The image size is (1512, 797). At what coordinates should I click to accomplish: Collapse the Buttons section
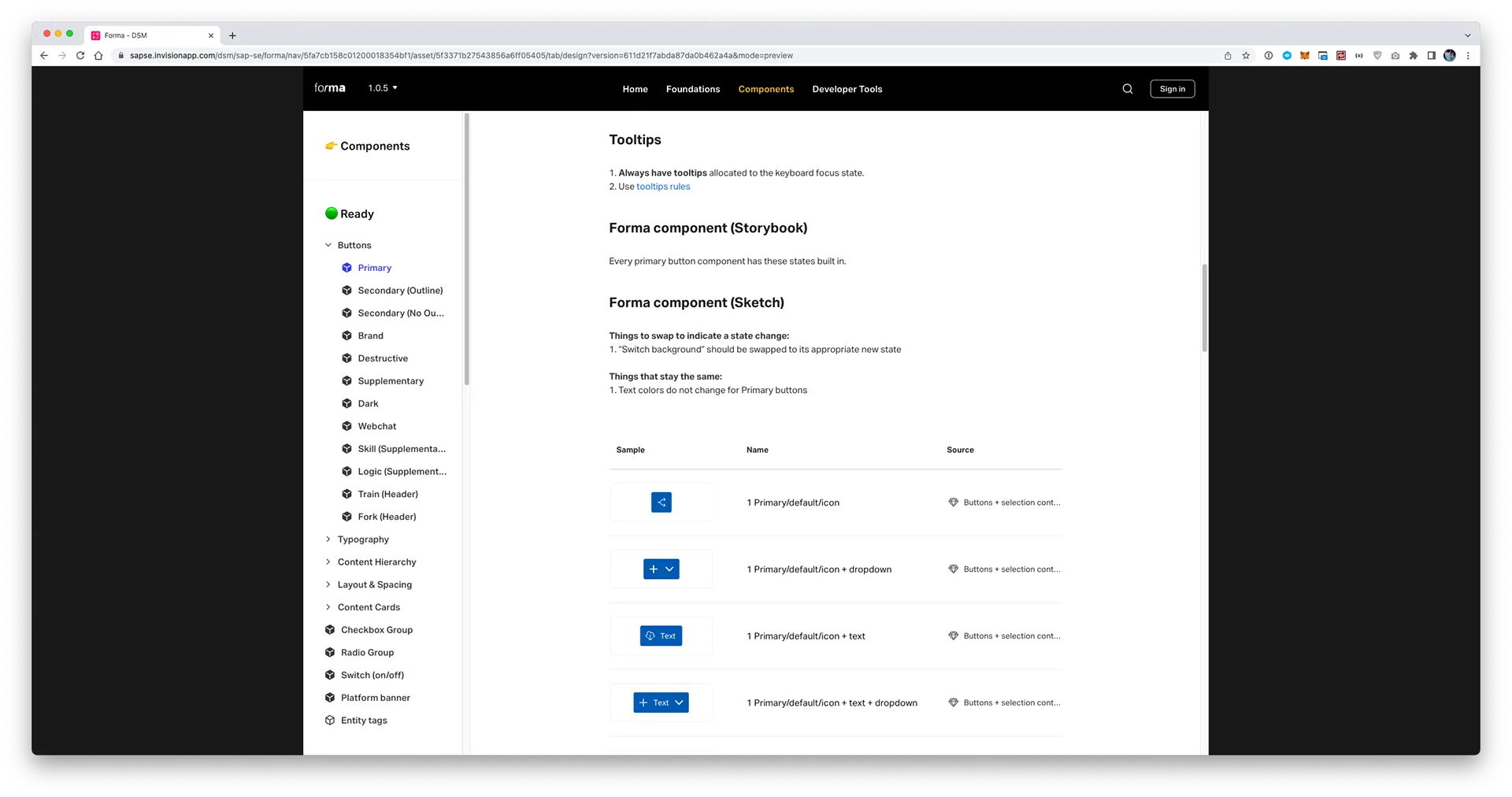(x=328, y=245)
